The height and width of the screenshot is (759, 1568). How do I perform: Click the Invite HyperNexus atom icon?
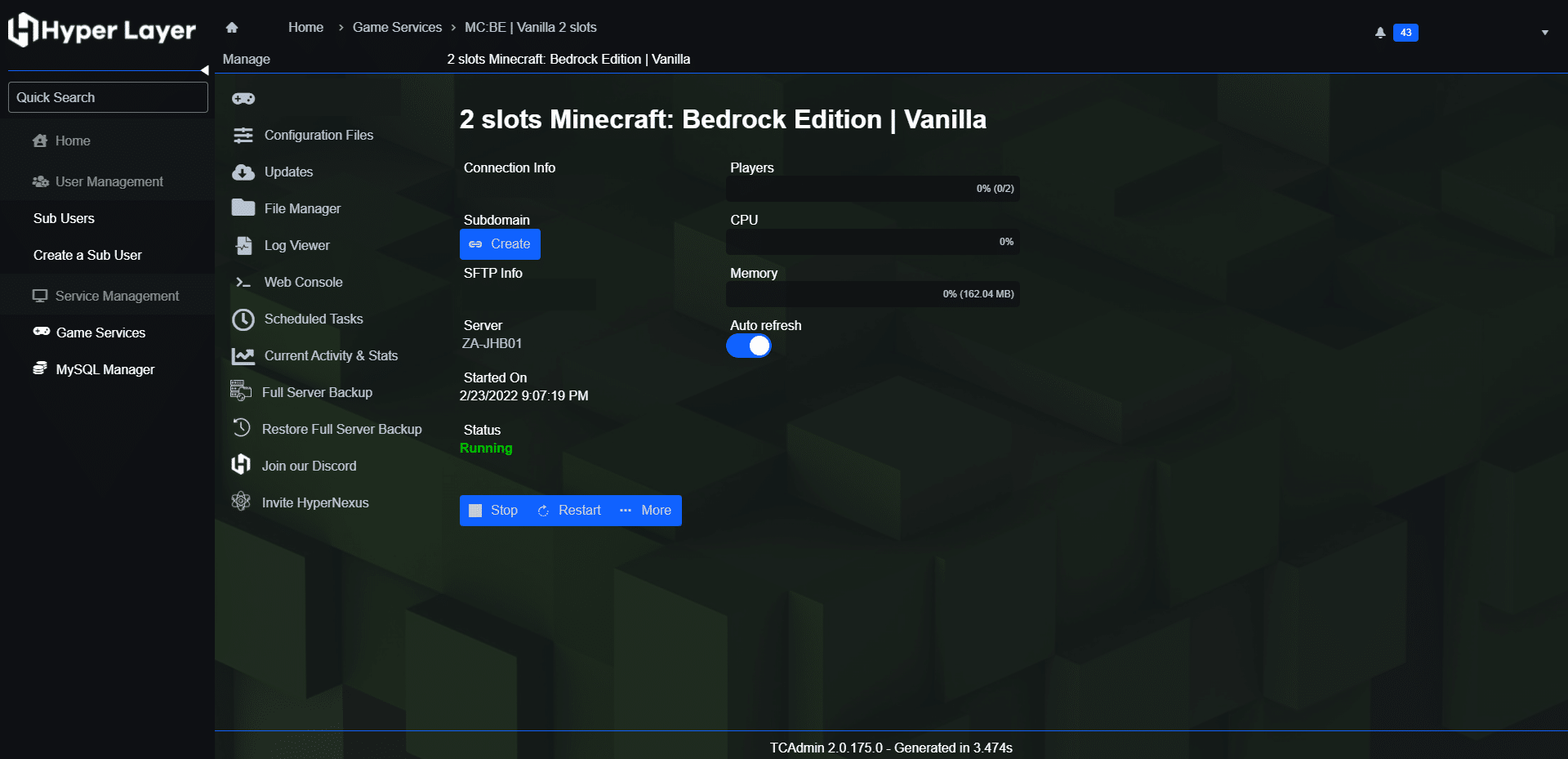click(x=241, y=501)
